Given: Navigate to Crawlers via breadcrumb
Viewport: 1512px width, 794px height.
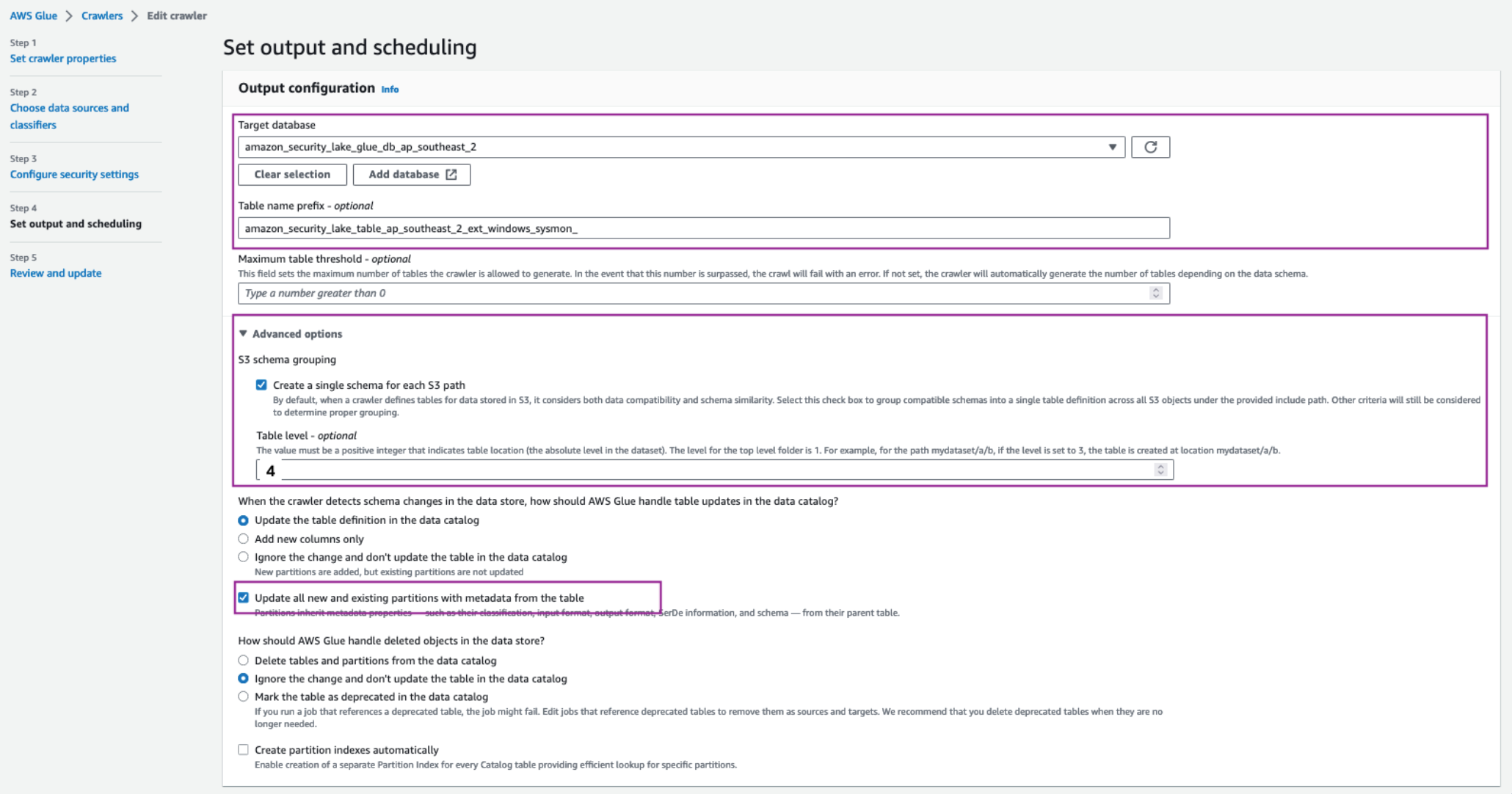Looking at the screenshot, I should point(102,15).
